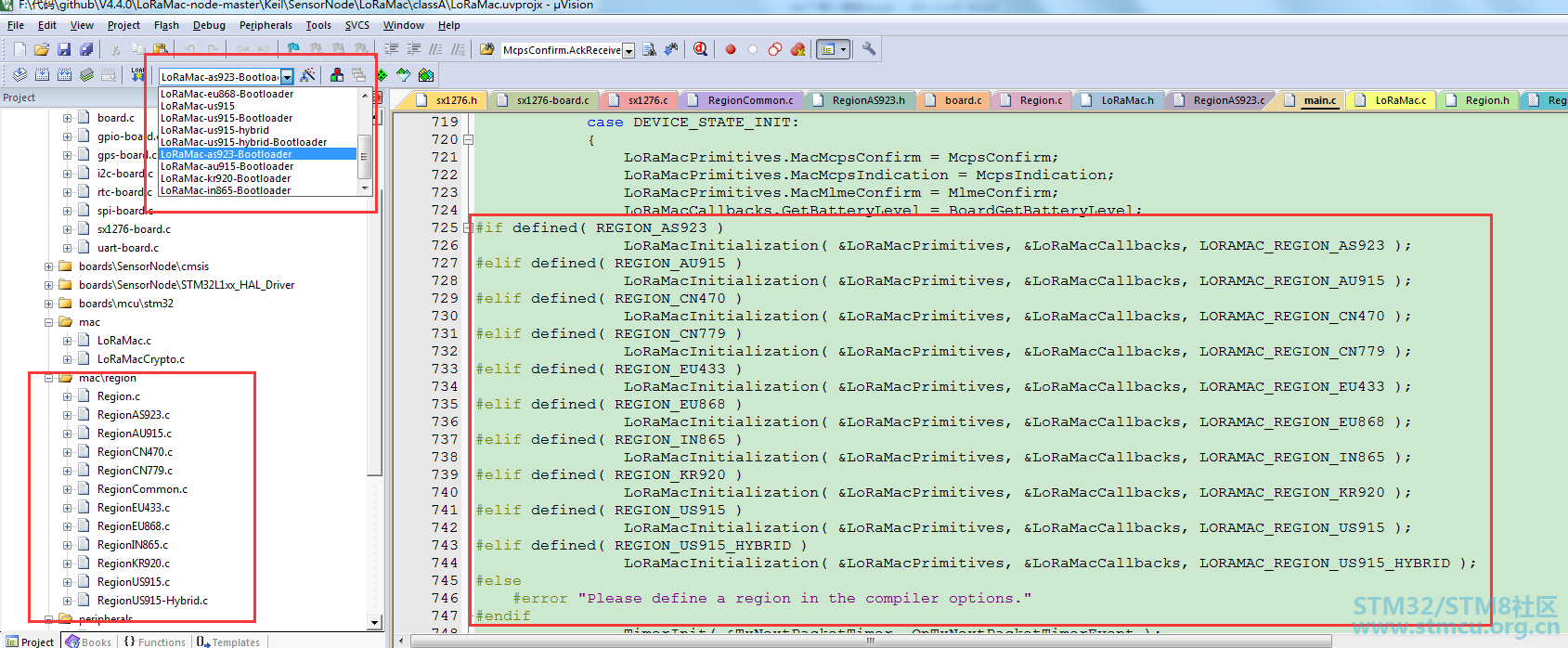
Task: Open the Flash menu
Action: coord(166,25)
